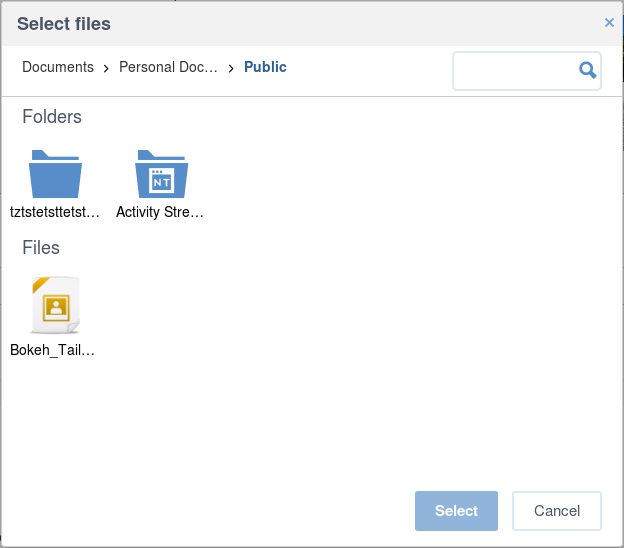Click the current Public breadcrumb

(265, 67)
